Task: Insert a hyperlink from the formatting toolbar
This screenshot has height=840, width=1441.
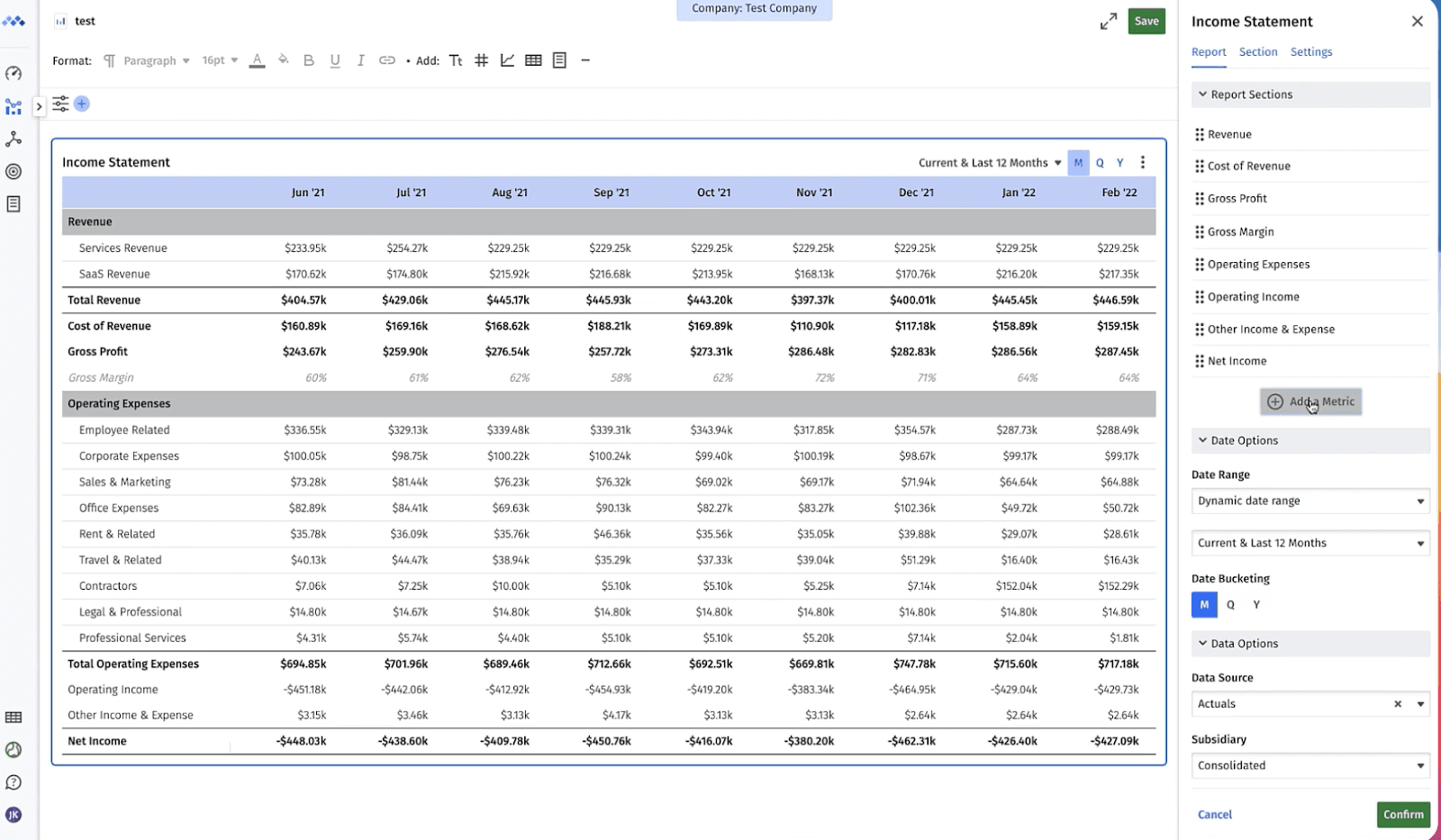Action: (386, 60)
